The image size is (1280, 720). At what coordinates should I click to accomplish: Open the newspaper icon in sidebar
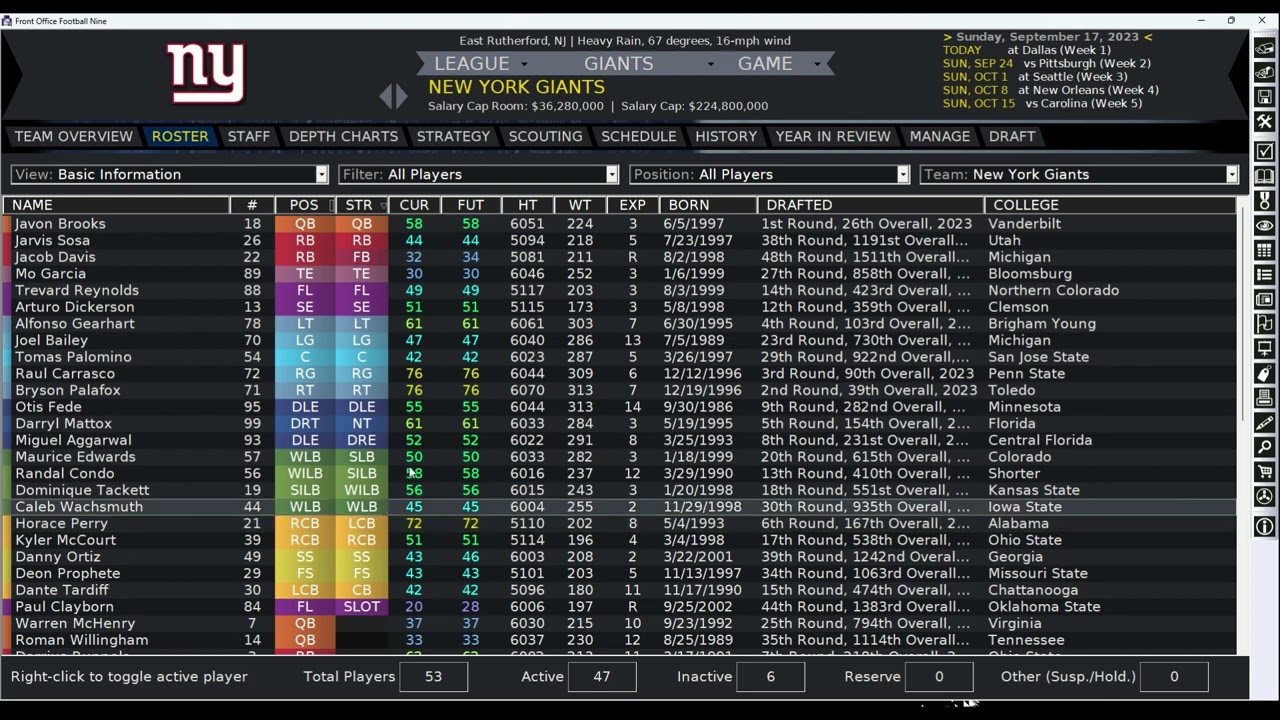(1265, 300)
